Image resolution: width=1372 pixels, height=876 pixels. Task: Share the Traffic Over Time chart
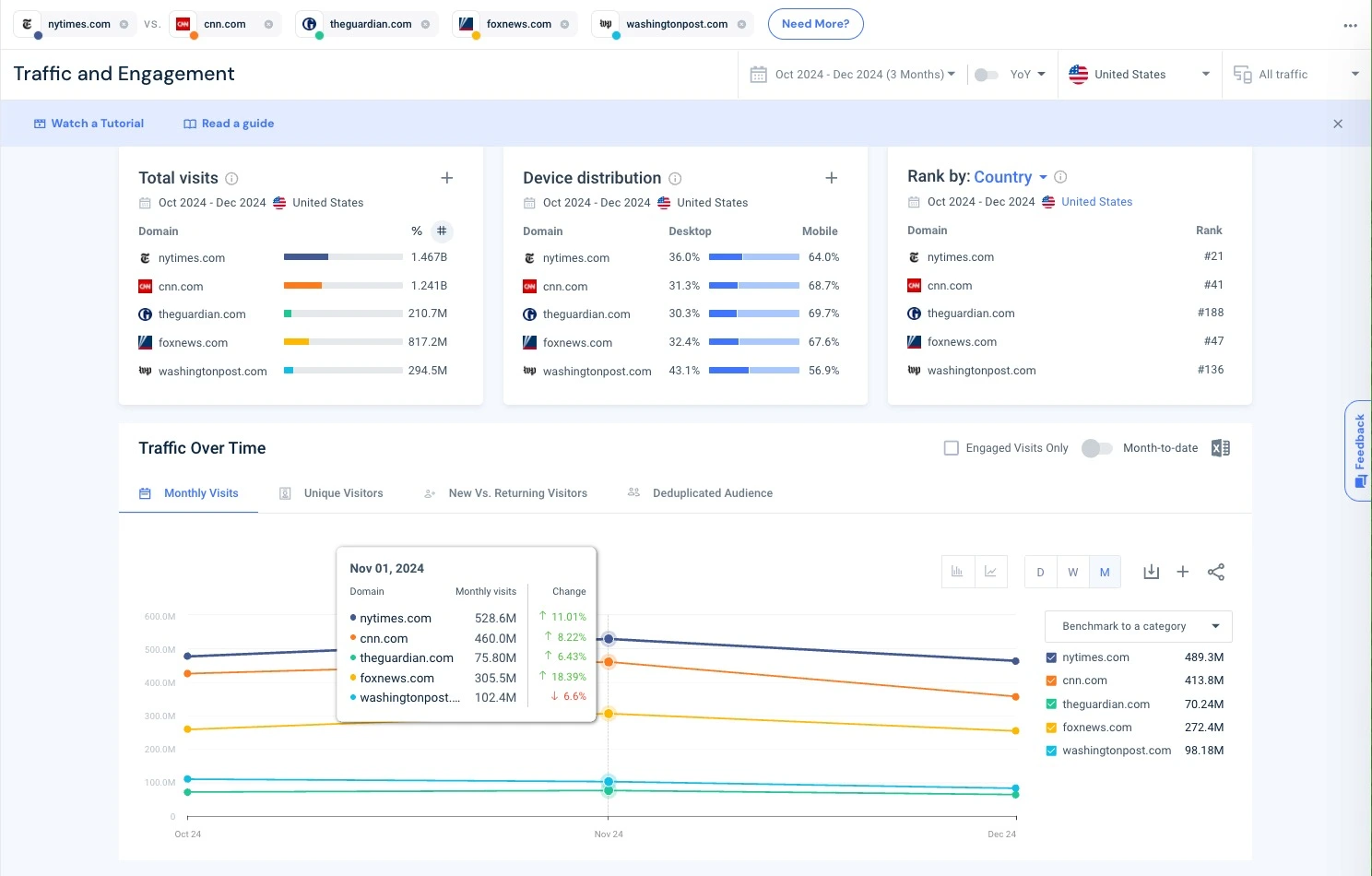pyautogui.click(x=1216, y=572)
